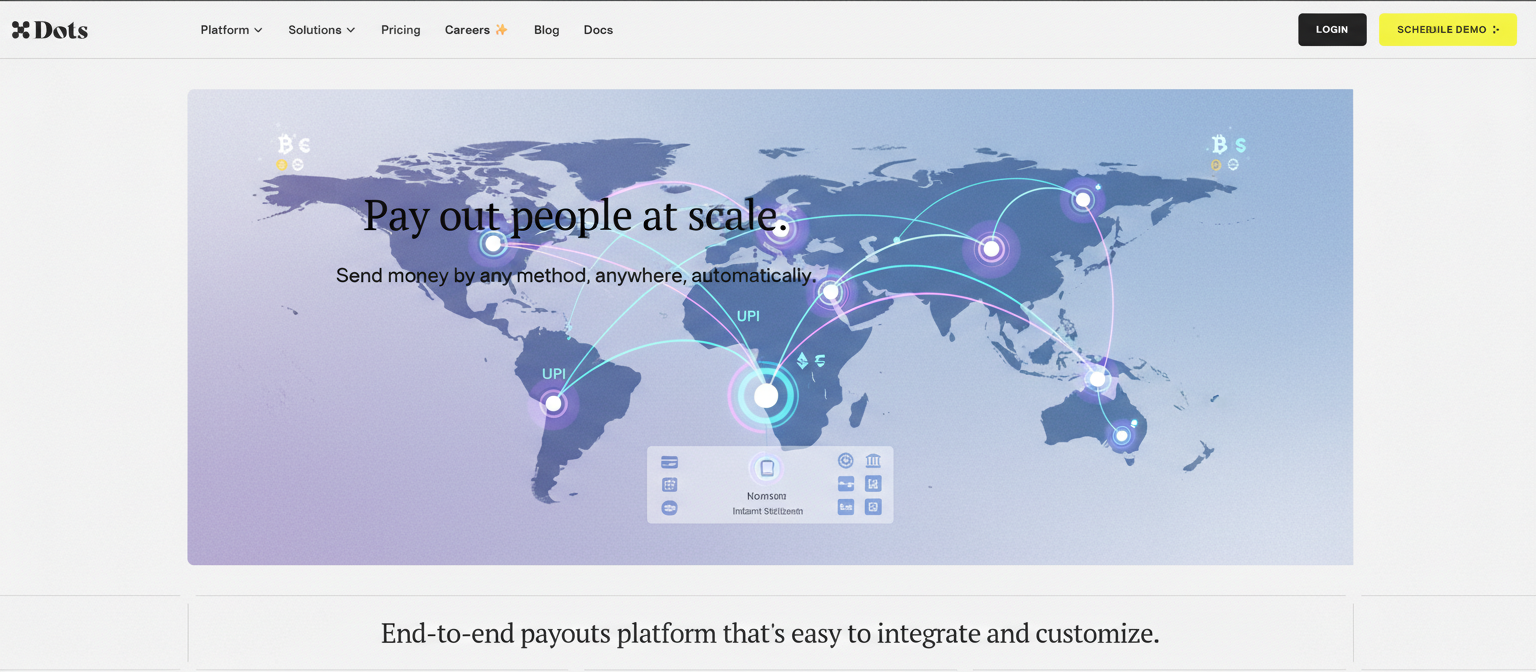Click the glowing node over Australia
This screenshot has height=672, width=1536.
point(1122,436)
